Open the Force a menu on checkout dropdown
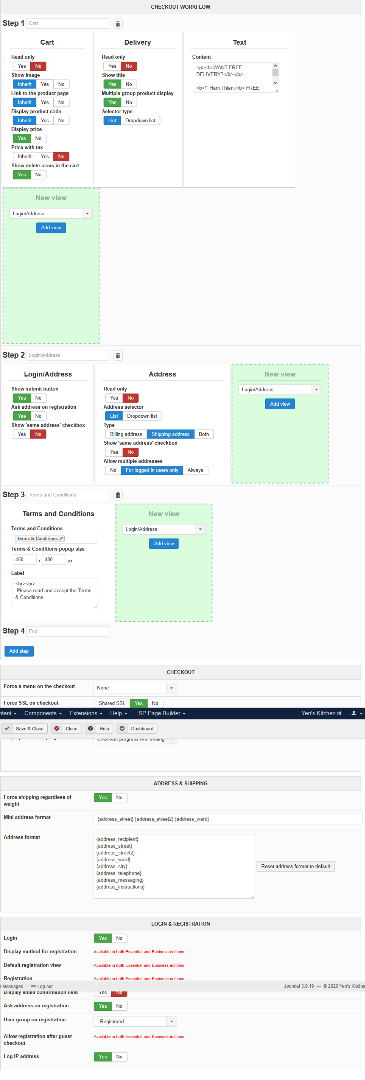Image resolution: width=365 pixels, height=1080 pixels. coord(135,687)
